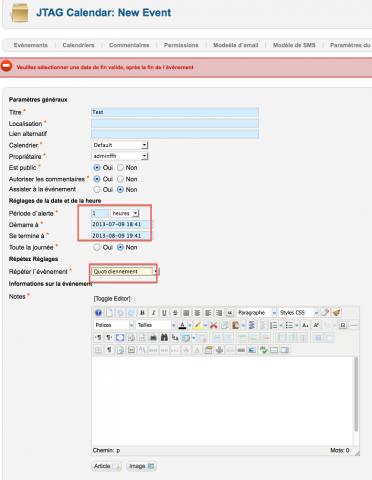Insert anchor icon in editor toolbar
The image size is (372, 480).
tap(219, 350)
